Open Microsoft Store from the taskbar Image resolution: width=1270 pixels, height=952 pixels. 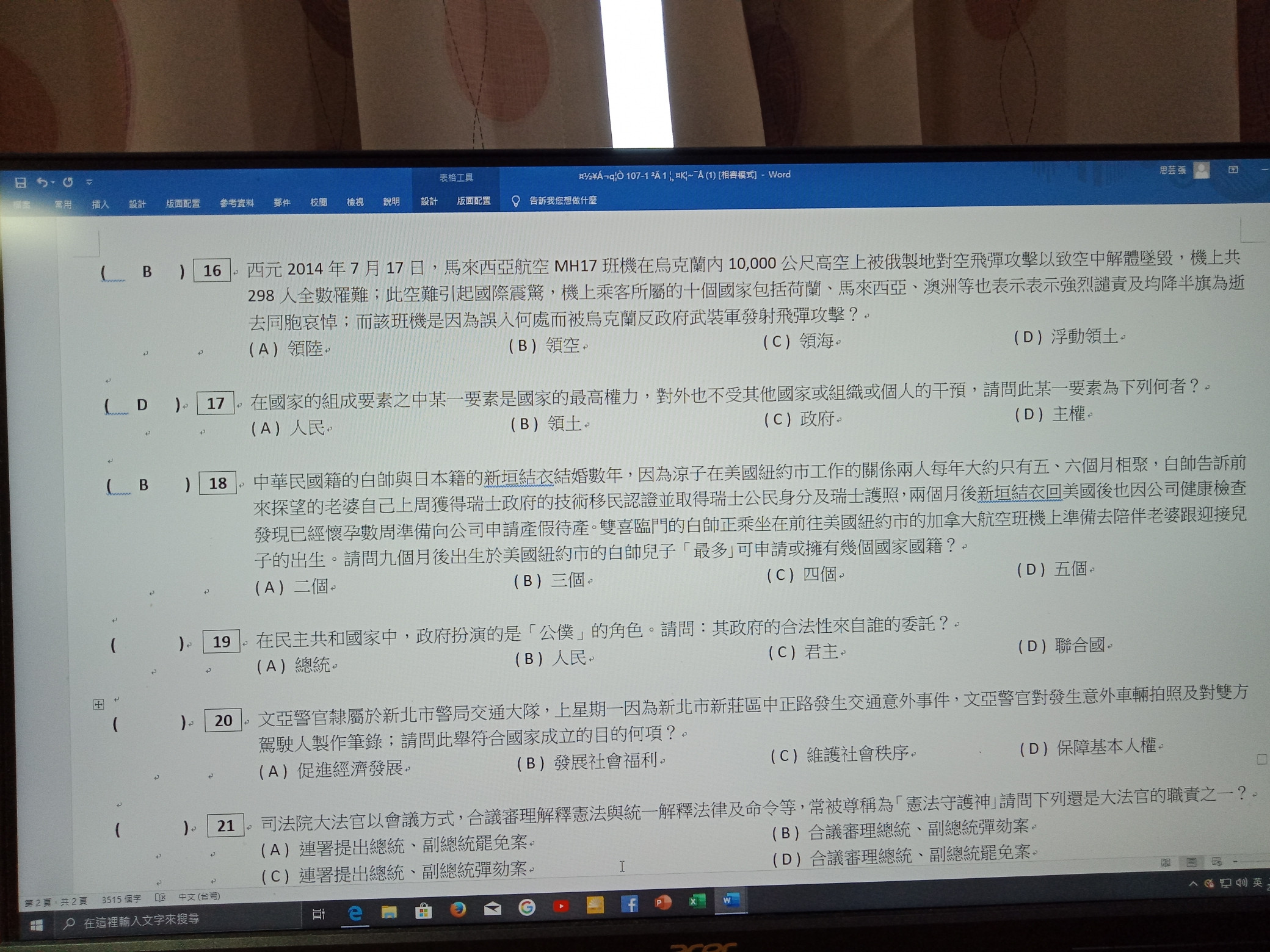click(x=423, y=911)
